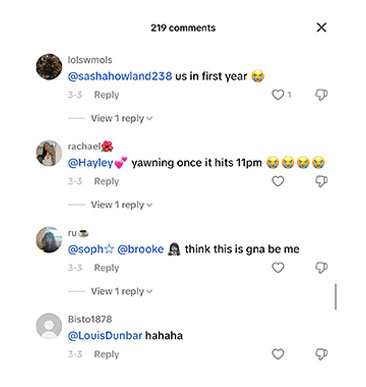Open lolswmols profile avatar
The width and height of the screenshot is (366, 387).
point(49,67)
